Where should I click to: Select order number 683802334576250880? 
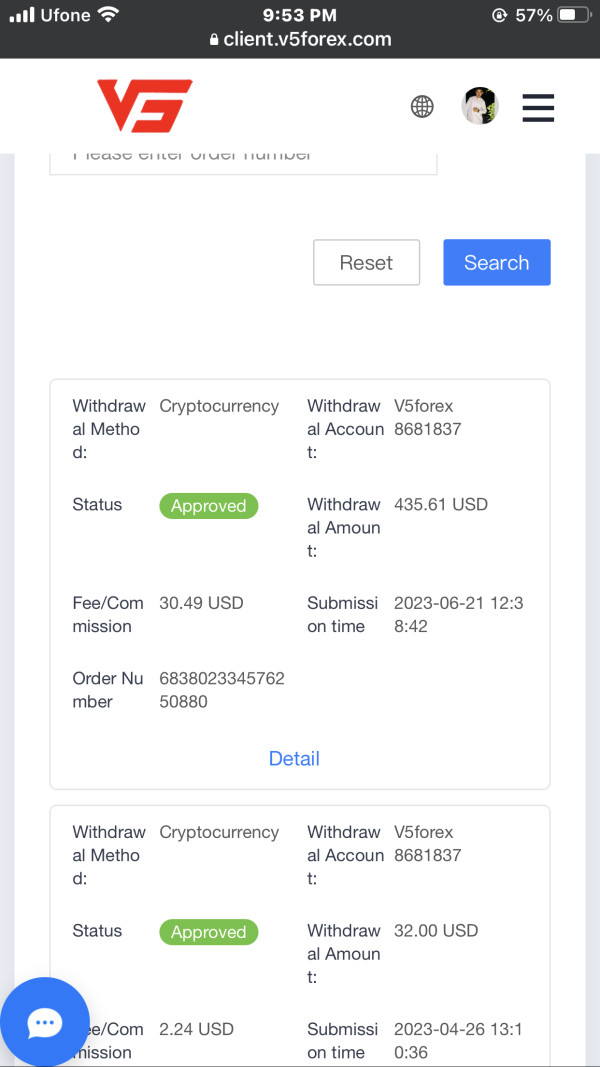(x=222, y=690)
